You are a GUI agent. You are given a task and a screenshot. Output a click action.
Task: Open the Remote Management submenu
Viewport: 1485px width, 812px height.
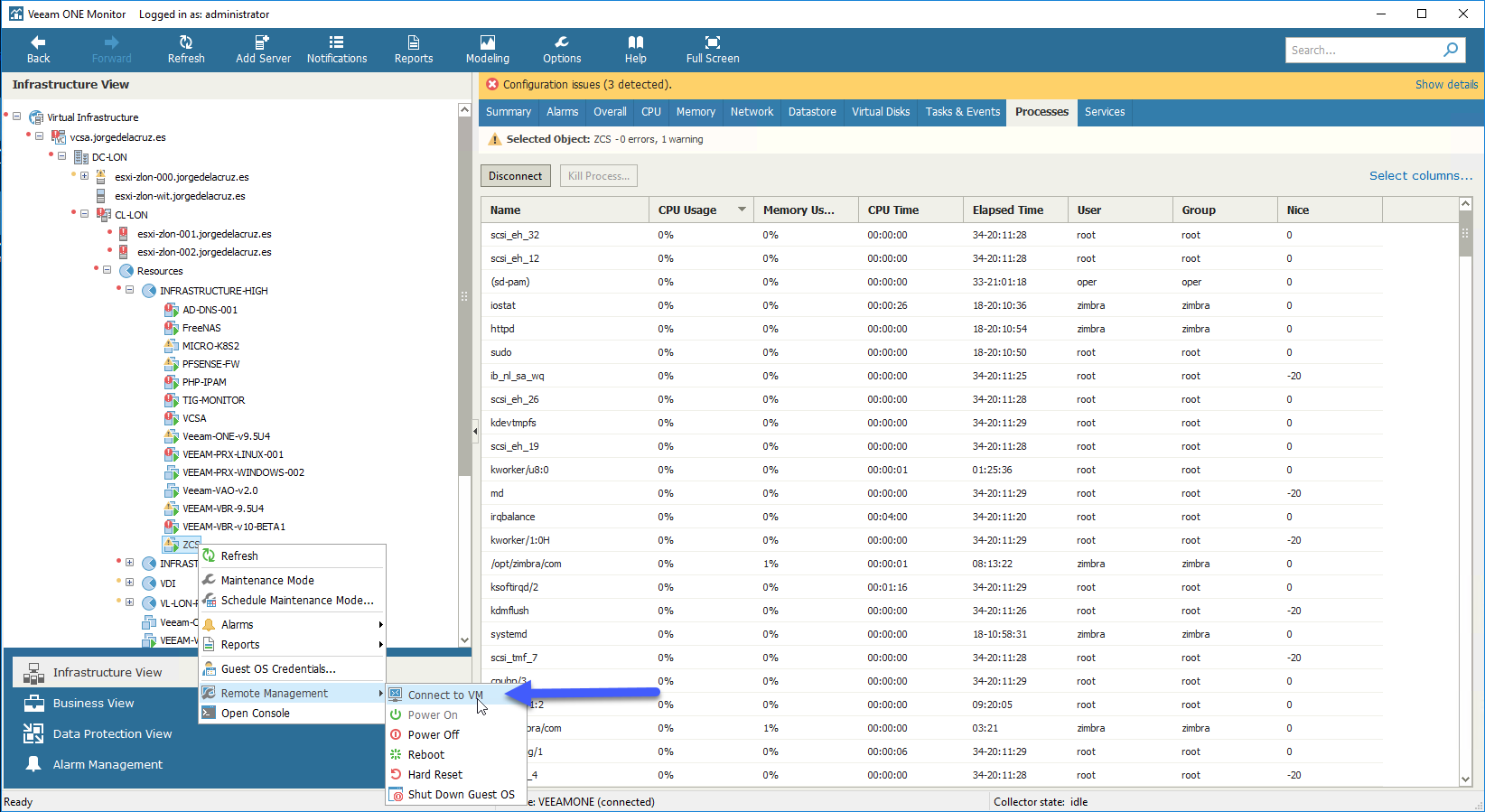click(x=292, y=693)
